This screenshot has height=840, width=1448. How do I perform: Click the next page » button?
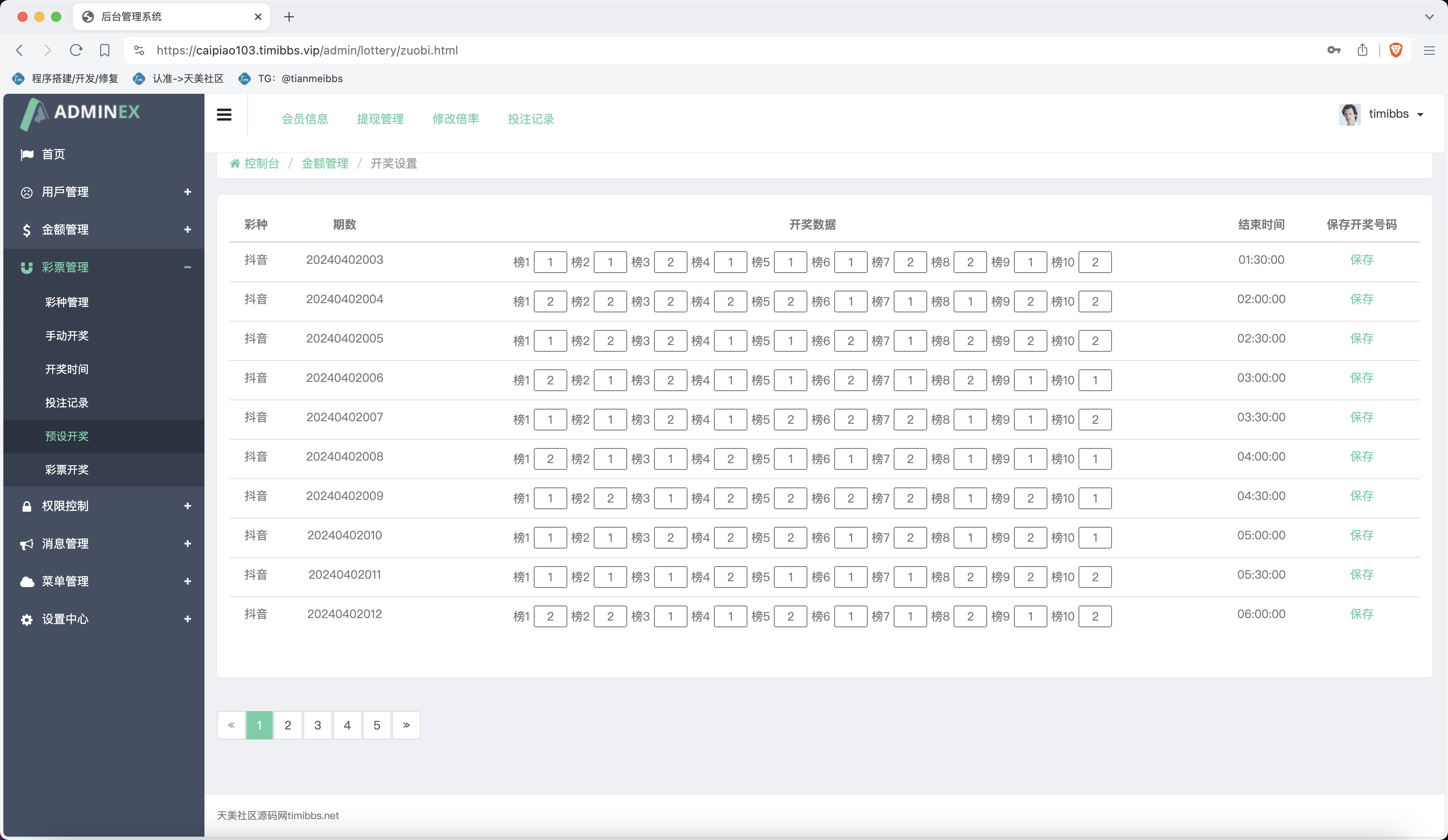pyautogui.click(x=406, y=725)
